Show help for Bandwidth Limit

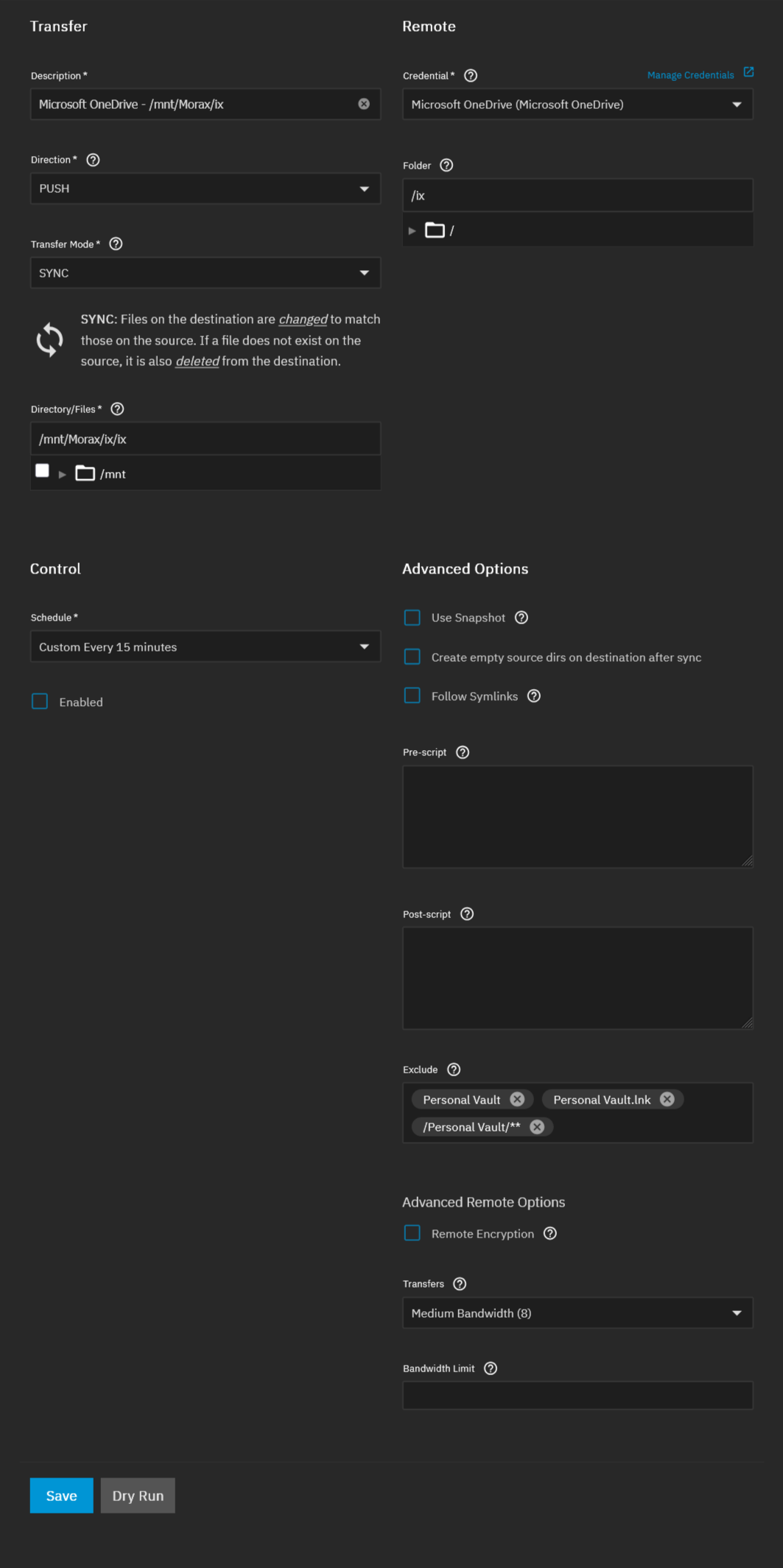point(491,1369)
